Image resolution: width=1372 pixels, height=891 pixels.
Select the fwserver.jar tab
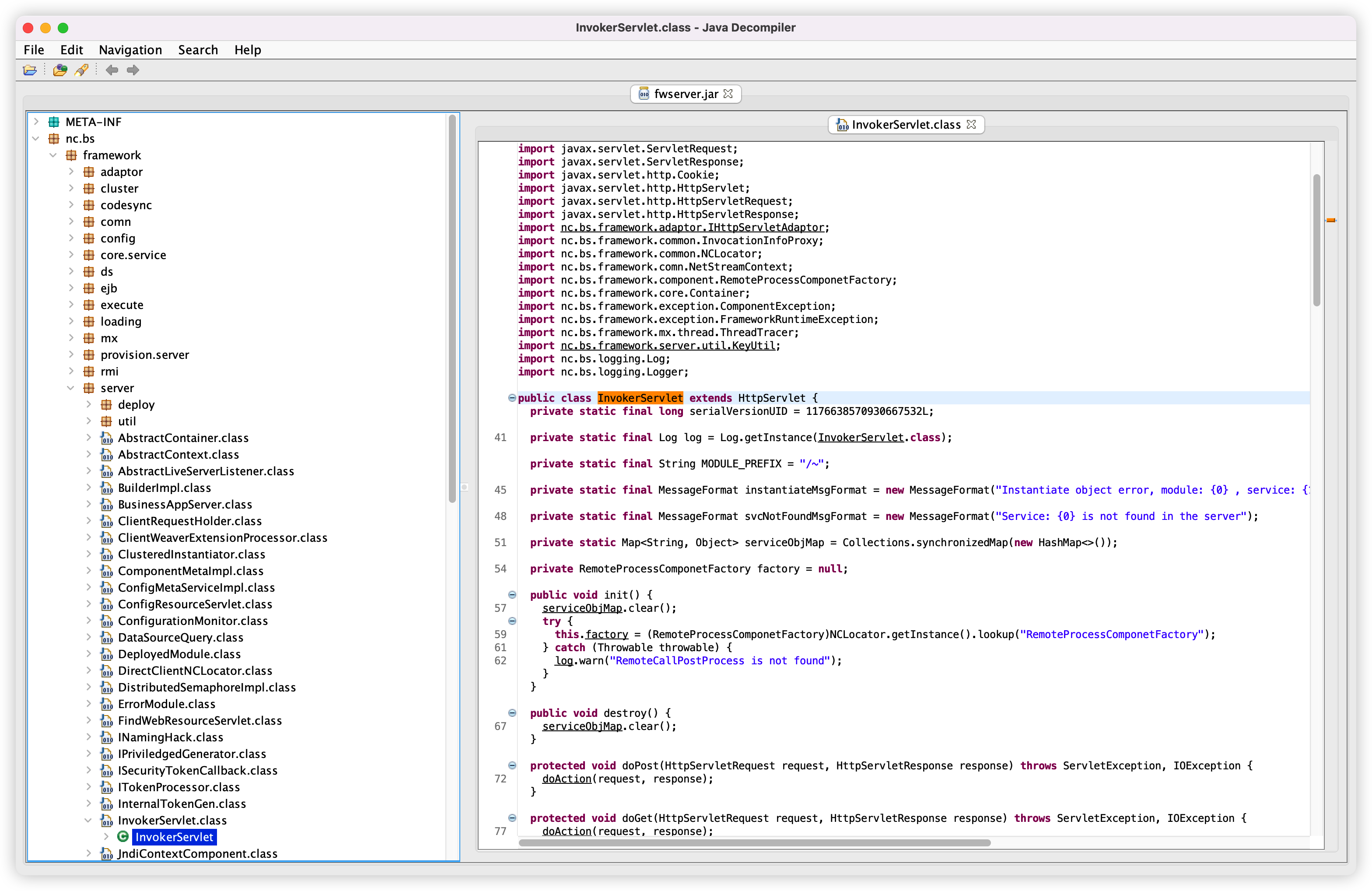[686, 93]
